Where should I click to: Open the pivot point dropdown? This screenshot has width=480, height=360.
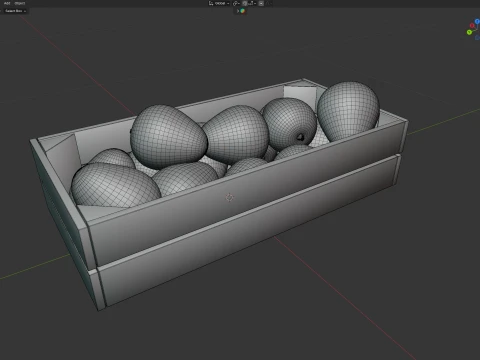236,3
